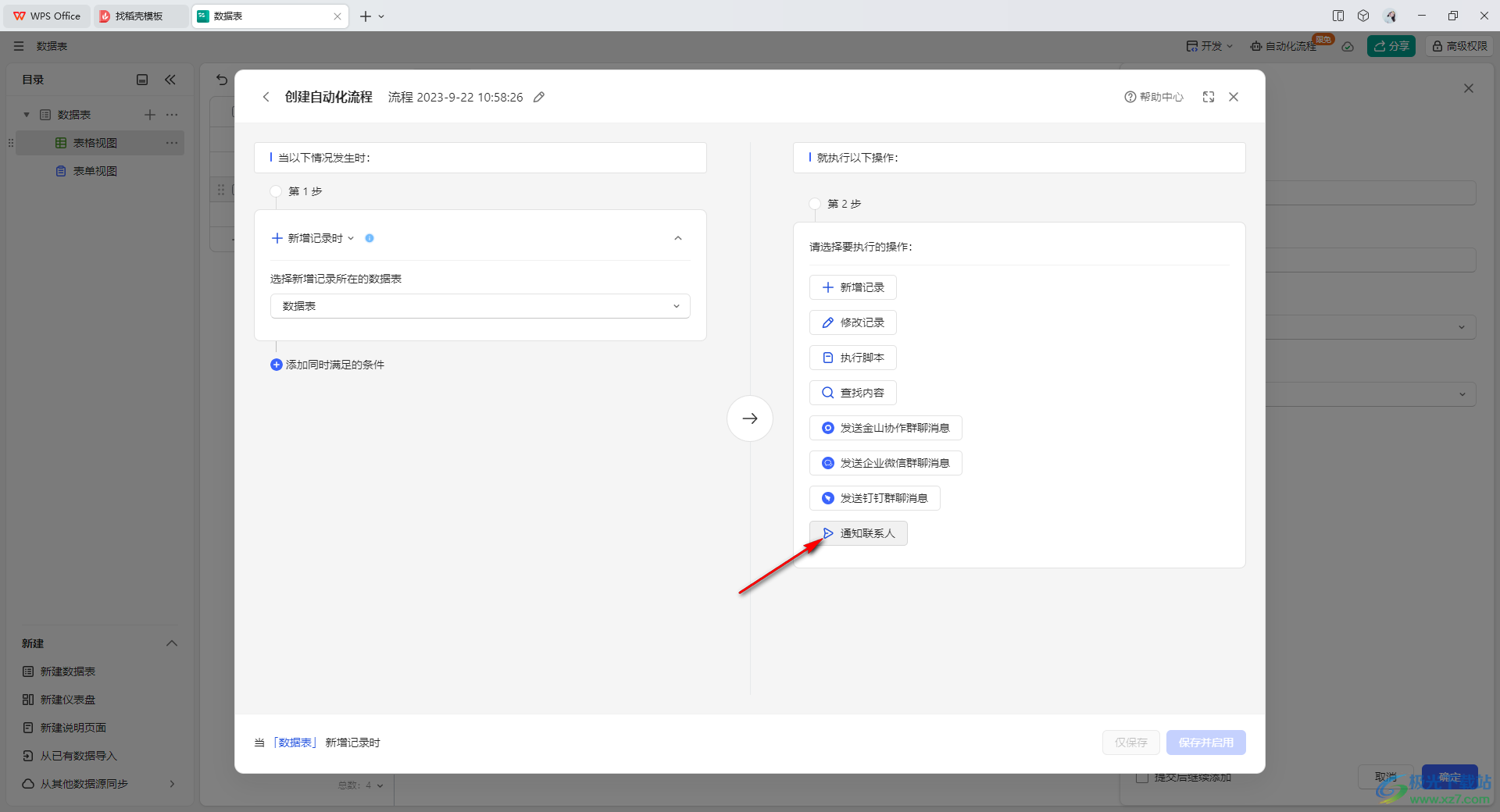Open a new tab with plus icon
This screenshot has width=1500, height=812.
365,16
